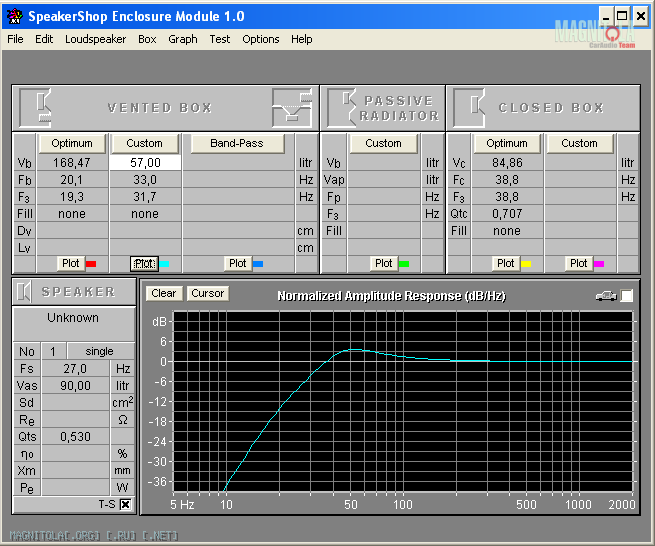The height and width of the screenshot is (546, 655).
Task: Click closed box optimum Fill value none
Action: coord(507,231)
